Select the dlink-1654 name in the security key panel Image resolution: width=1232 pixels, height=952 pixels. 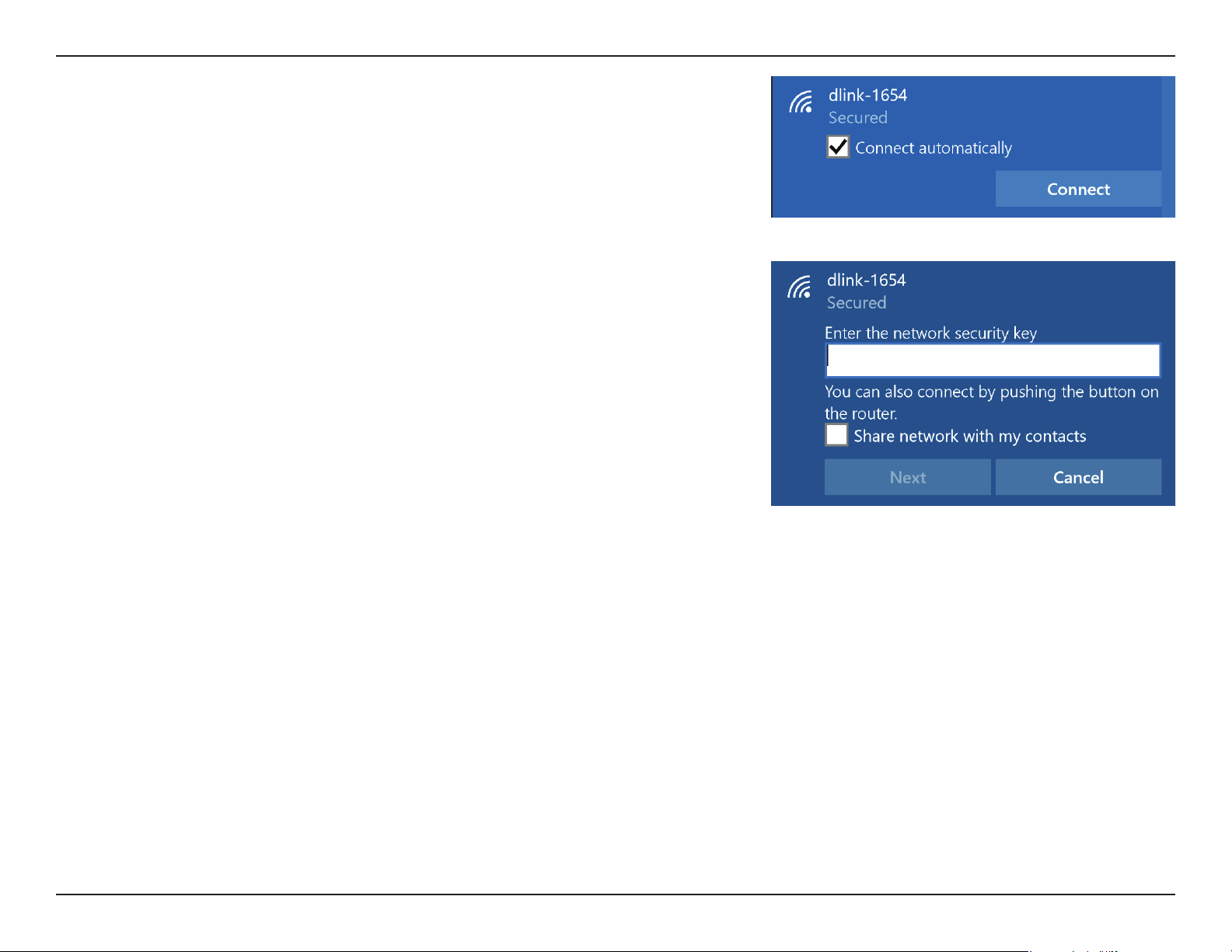[866, 280]
